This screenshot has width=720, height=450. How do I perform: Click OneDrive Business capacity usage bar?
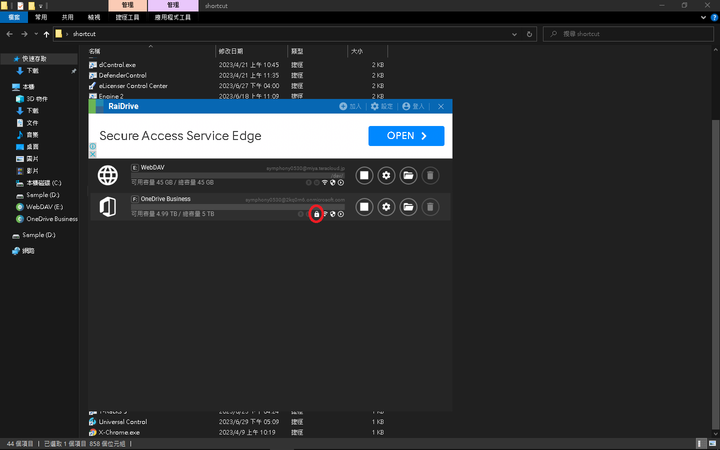tap(237, 207)
